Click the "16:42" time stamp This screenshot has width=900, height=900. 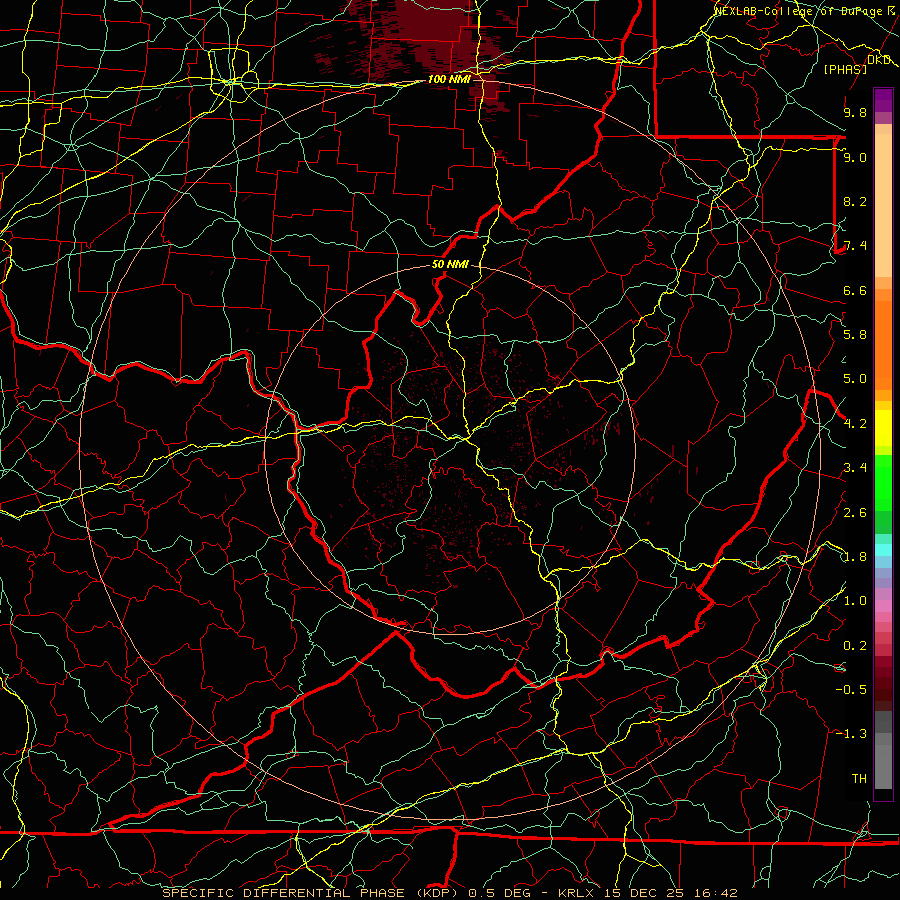pos(717,893)
